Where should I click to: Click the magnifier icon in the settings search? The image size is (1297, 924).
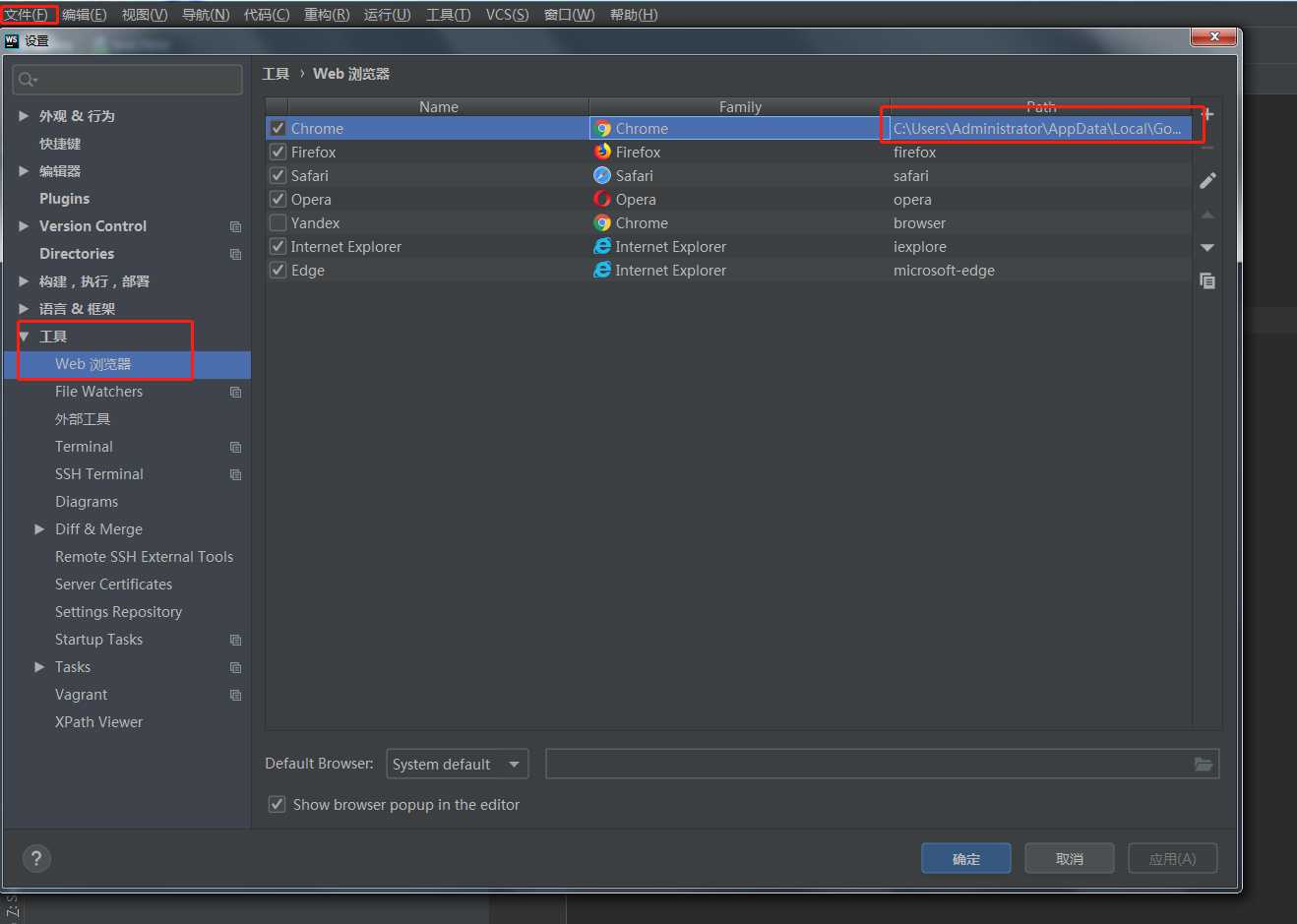[28, 80]
